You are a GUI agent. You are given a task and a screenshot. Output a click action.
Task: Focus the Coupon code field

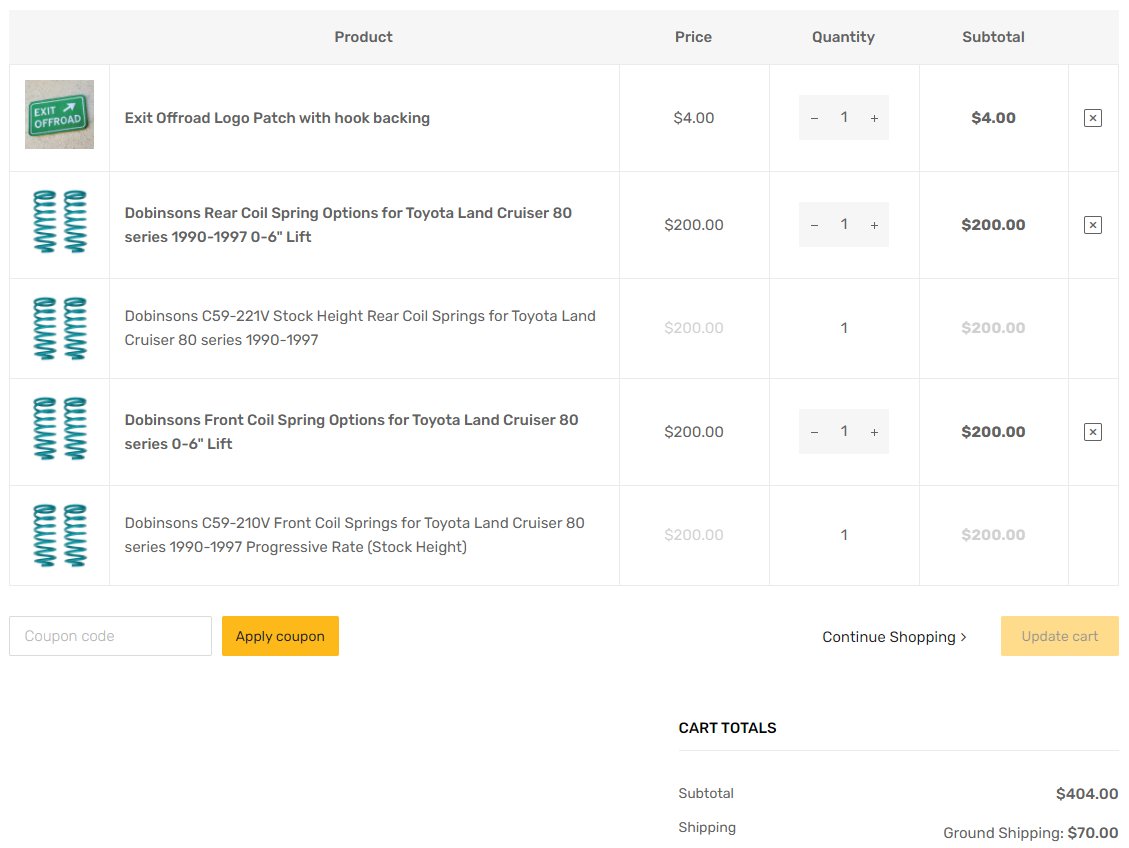point(110,636)
